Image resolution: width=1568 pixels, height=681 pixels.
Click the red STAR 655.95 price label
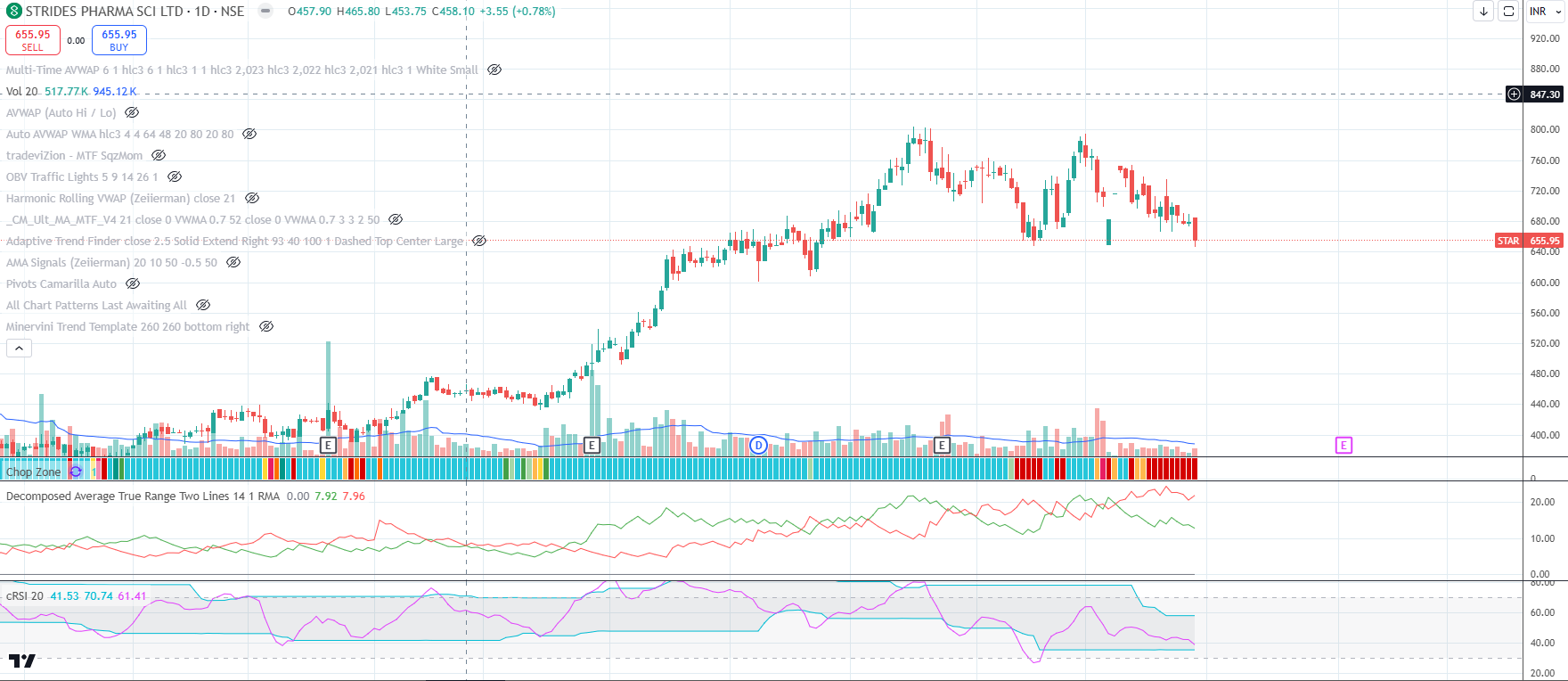pos(1529,241)
